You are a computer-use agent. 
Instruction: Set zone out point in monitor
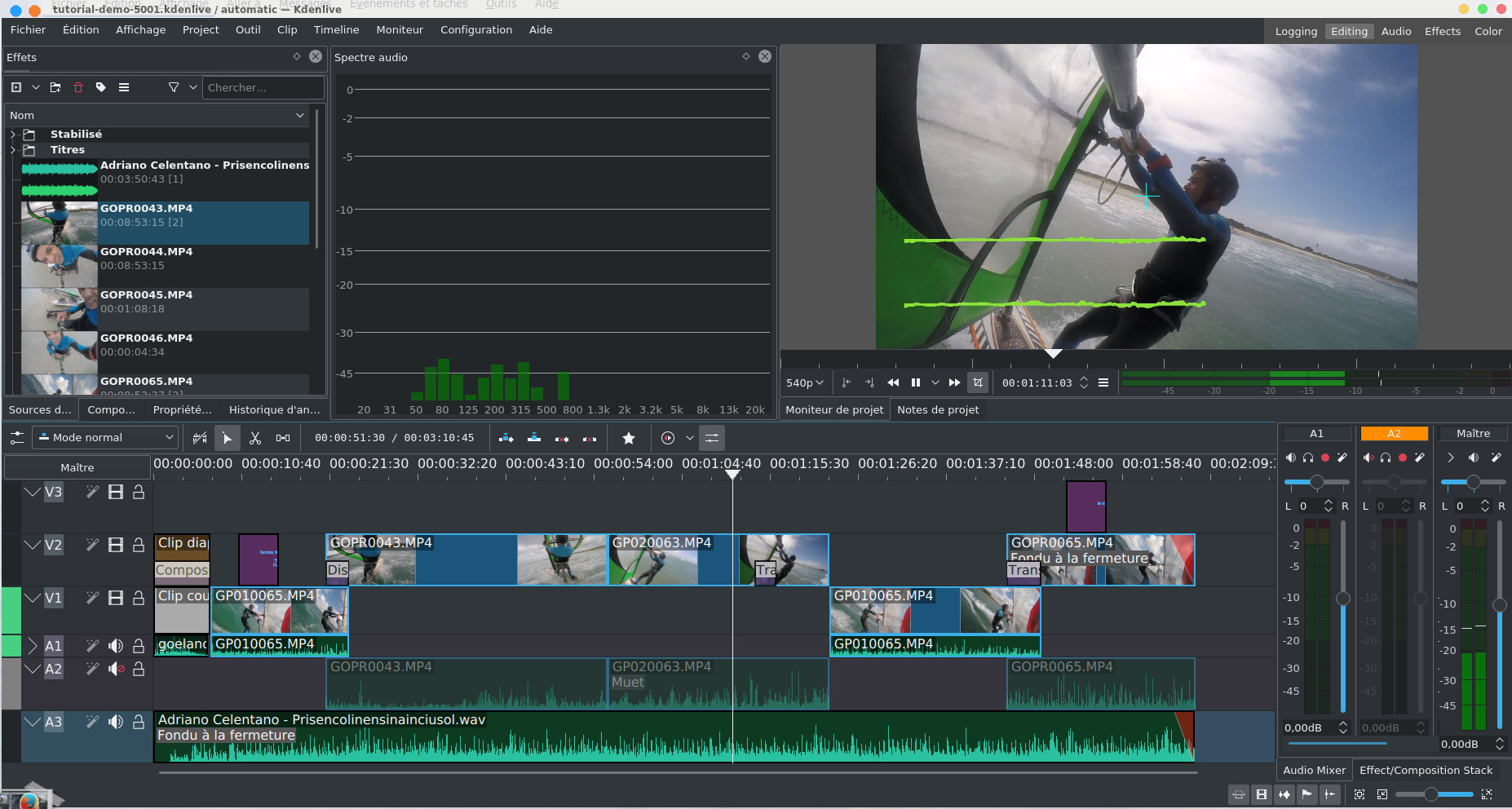(x=869, y=382)
